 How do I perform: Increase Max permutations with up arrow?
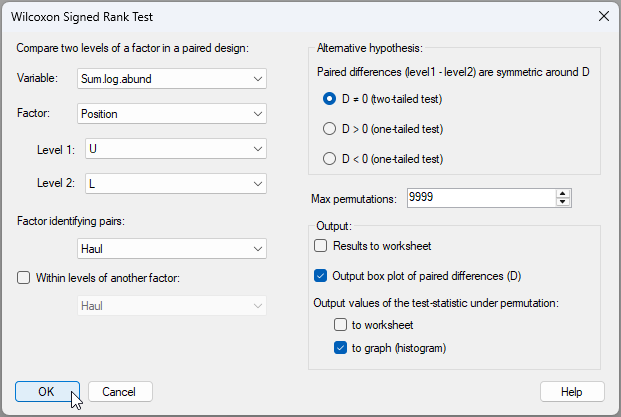click(563, 194)
